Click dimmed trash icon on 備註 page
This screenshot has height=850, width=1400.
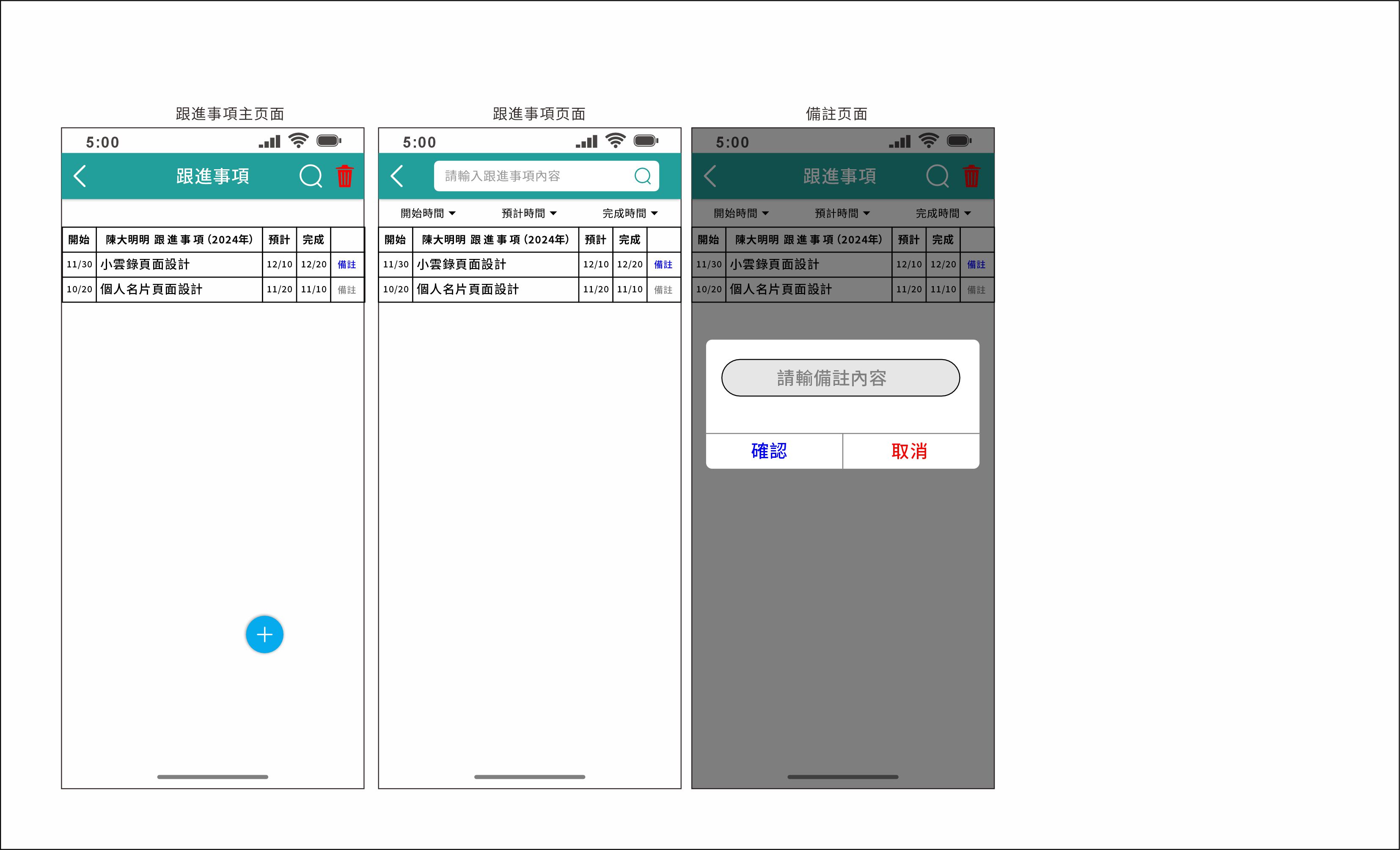tap(971, 176)
